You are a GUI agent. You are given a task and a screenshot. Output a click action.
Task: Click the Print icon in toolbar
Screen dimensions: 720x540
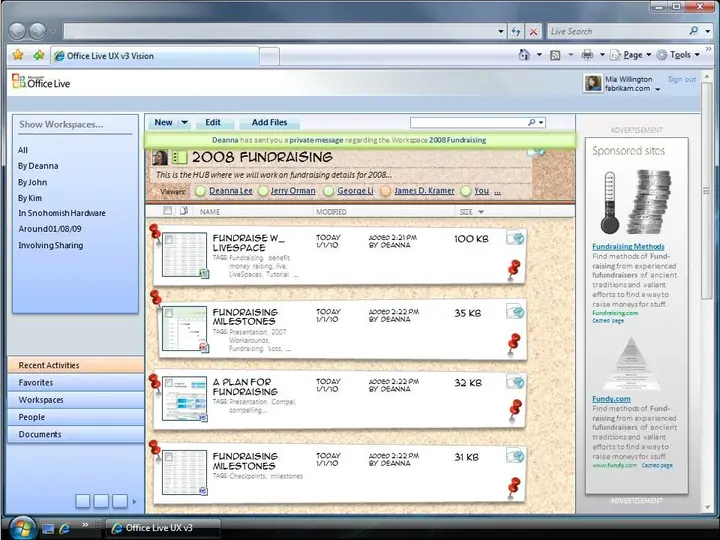[x=587, y=55]
